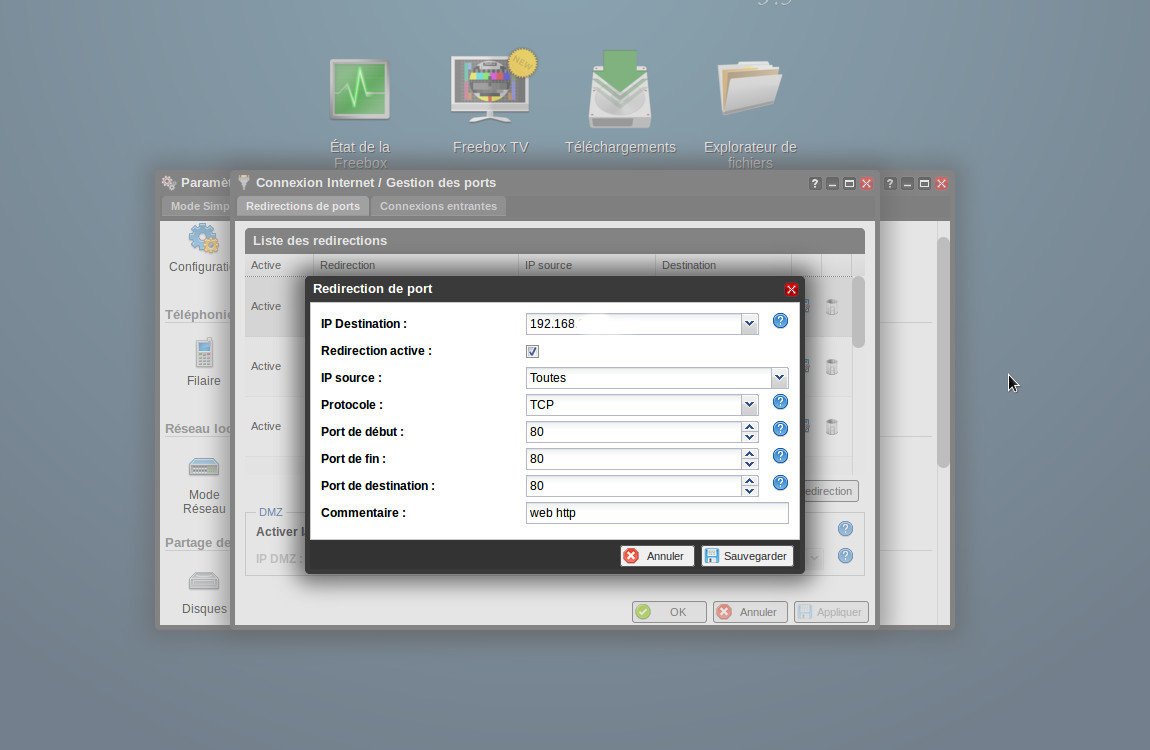This screenshot has height=750, width=1150.
Task: Close the Redirection de port dialog
Action: [x=791, y=290]
